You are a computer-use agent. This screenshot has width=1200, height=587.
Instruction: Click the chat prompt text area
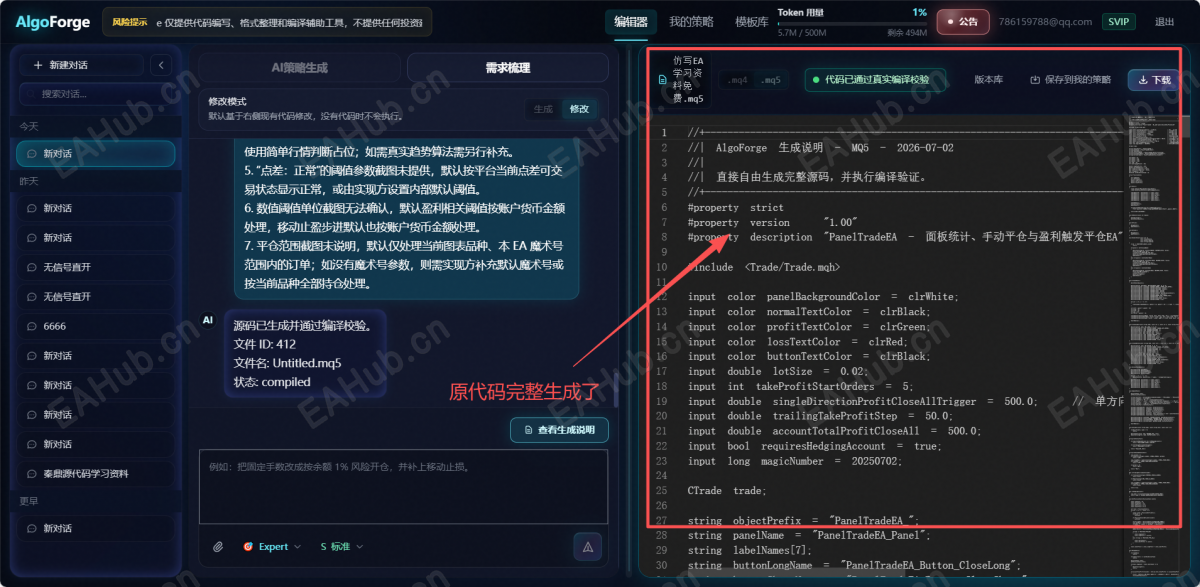click(403, 486)
